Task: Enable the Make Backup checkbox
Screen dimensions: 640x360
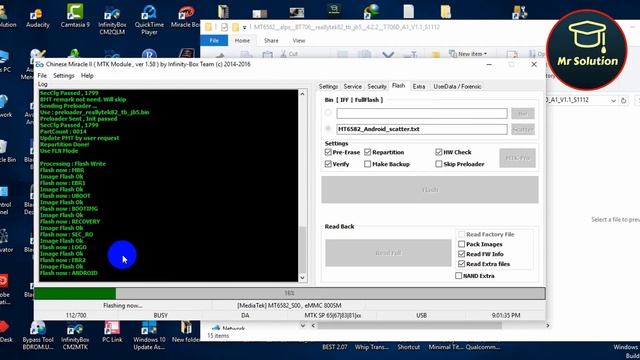Action: click(x=367, y=164)
